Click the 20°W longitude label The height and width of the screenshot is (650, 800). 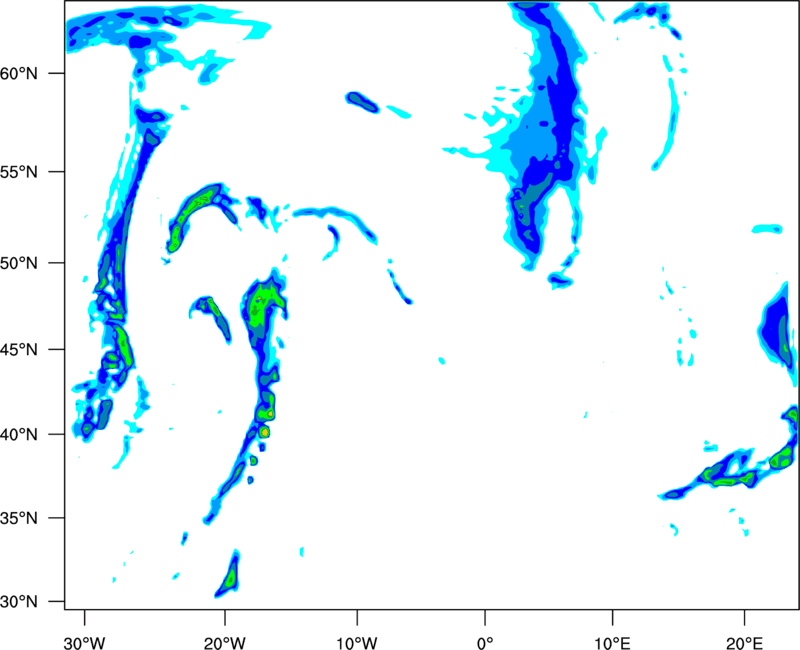pyautogui.click(x=224, y=643)
